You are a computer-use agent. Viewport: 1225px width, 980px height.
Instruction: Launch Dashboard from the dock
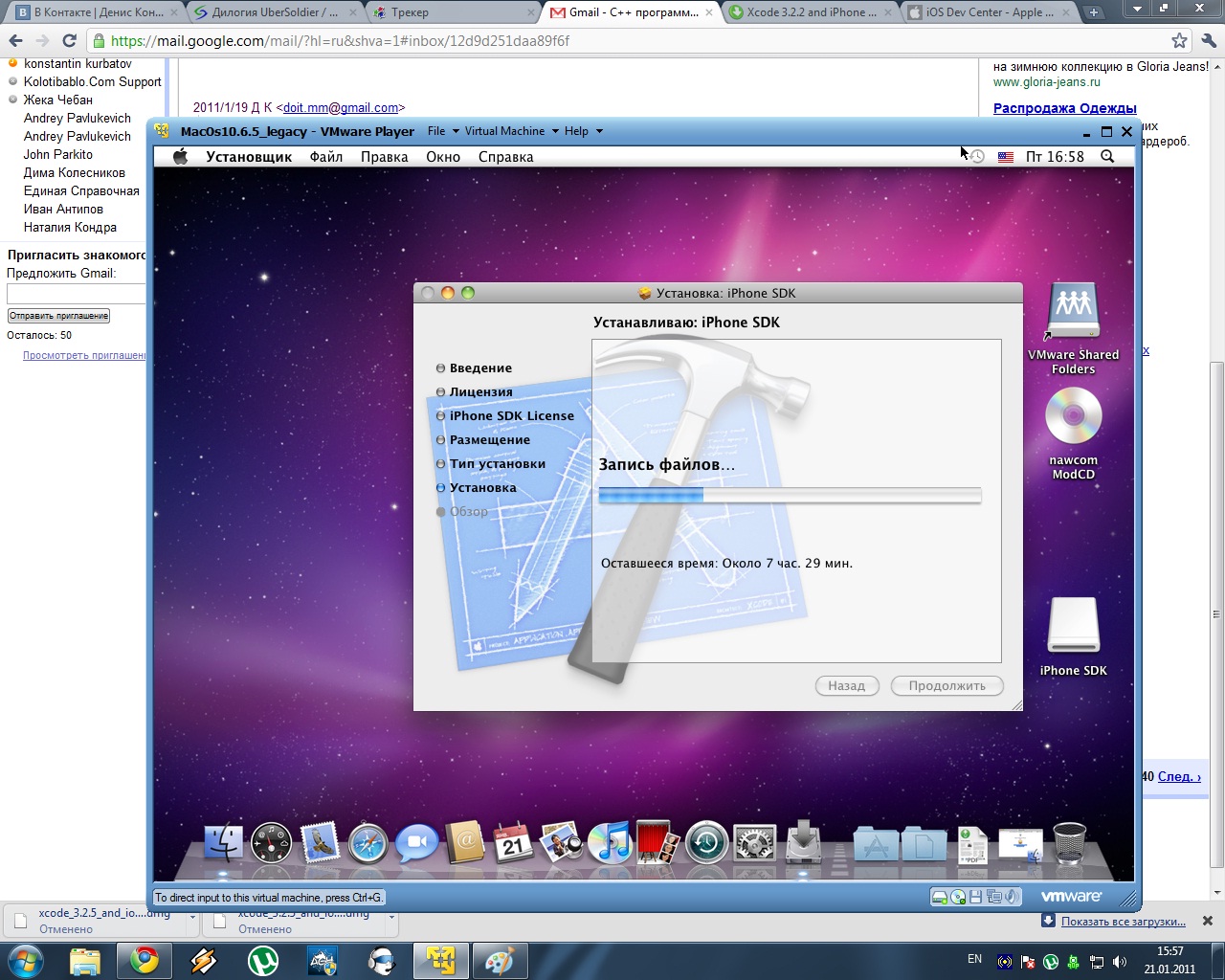[x=271, y=843]
